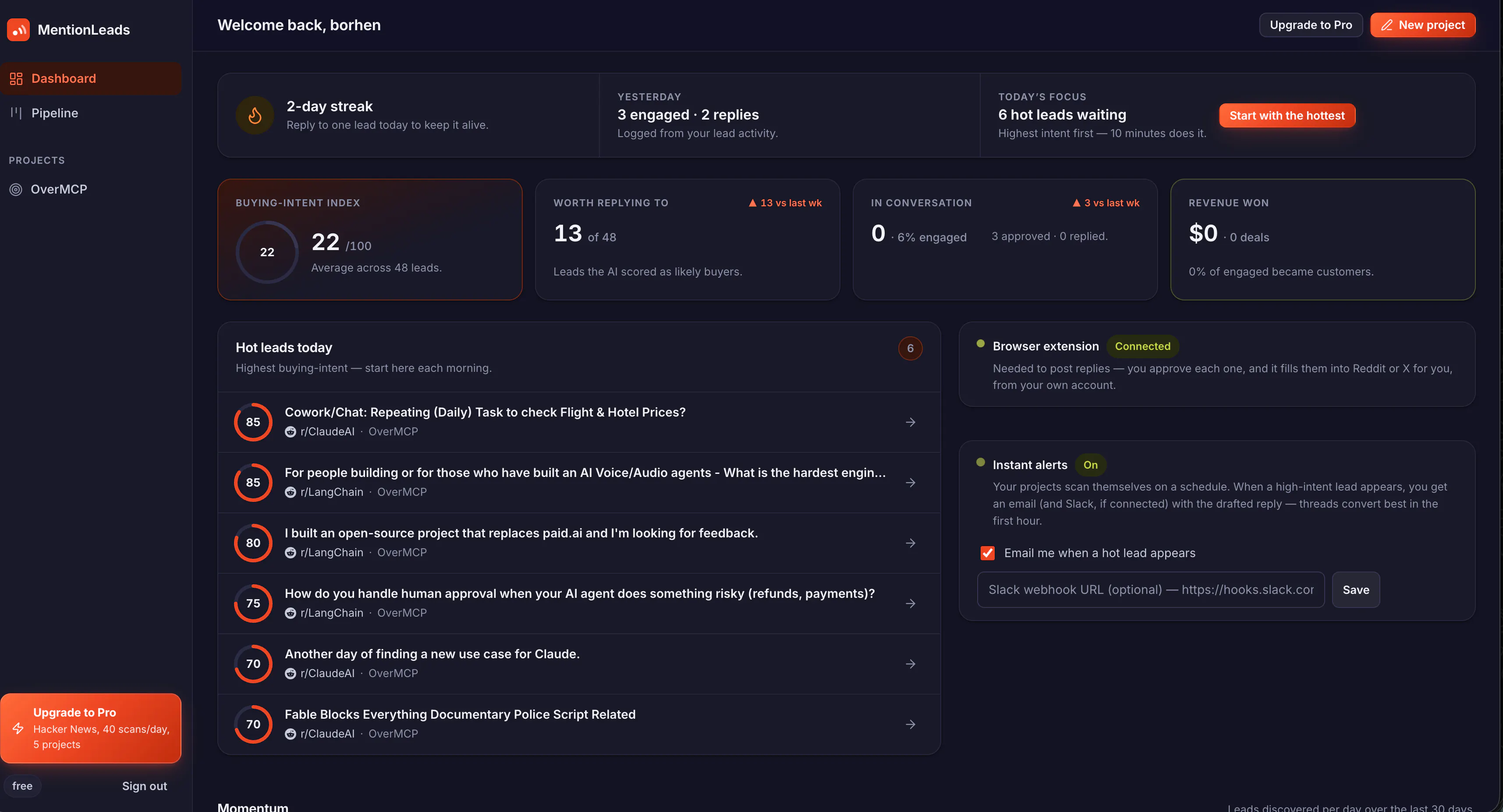Click the hot leads count badge 6
Screen dimensions: 1503x812
click(x=910, y=348)
